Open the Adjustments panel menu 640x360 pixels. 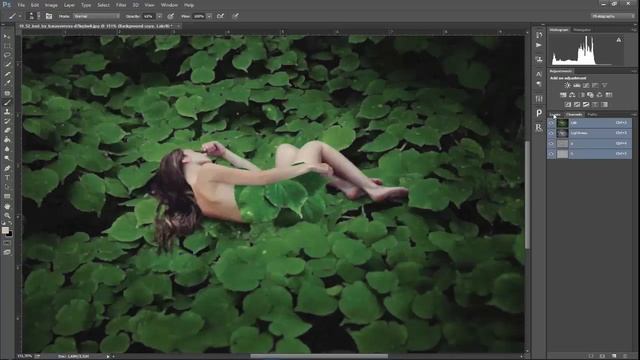[634, 71]
